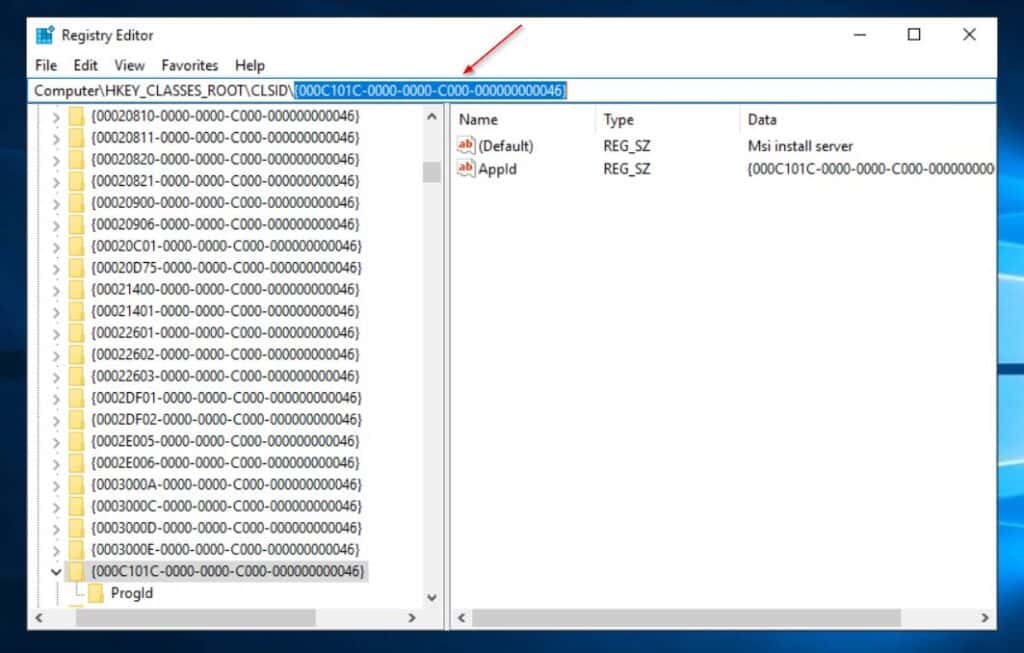Select the (Default) value name
1024x653 pixels.
coord(505,146)
